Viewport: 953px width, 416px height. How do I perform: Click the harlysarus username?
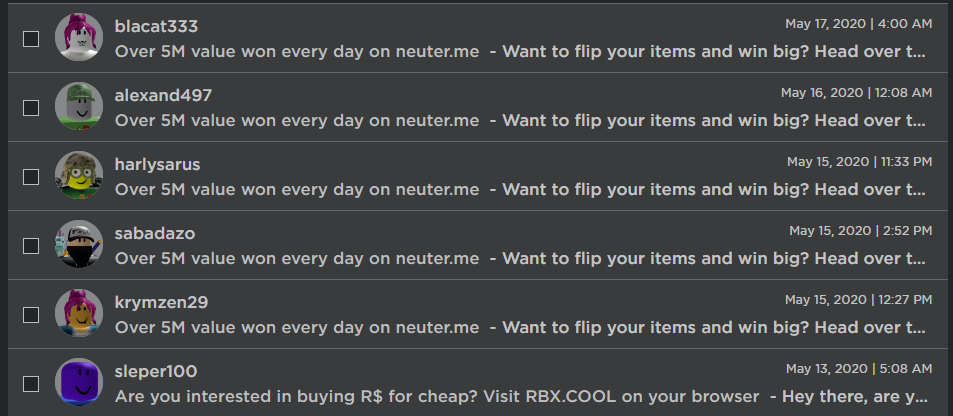click(158, 164)
